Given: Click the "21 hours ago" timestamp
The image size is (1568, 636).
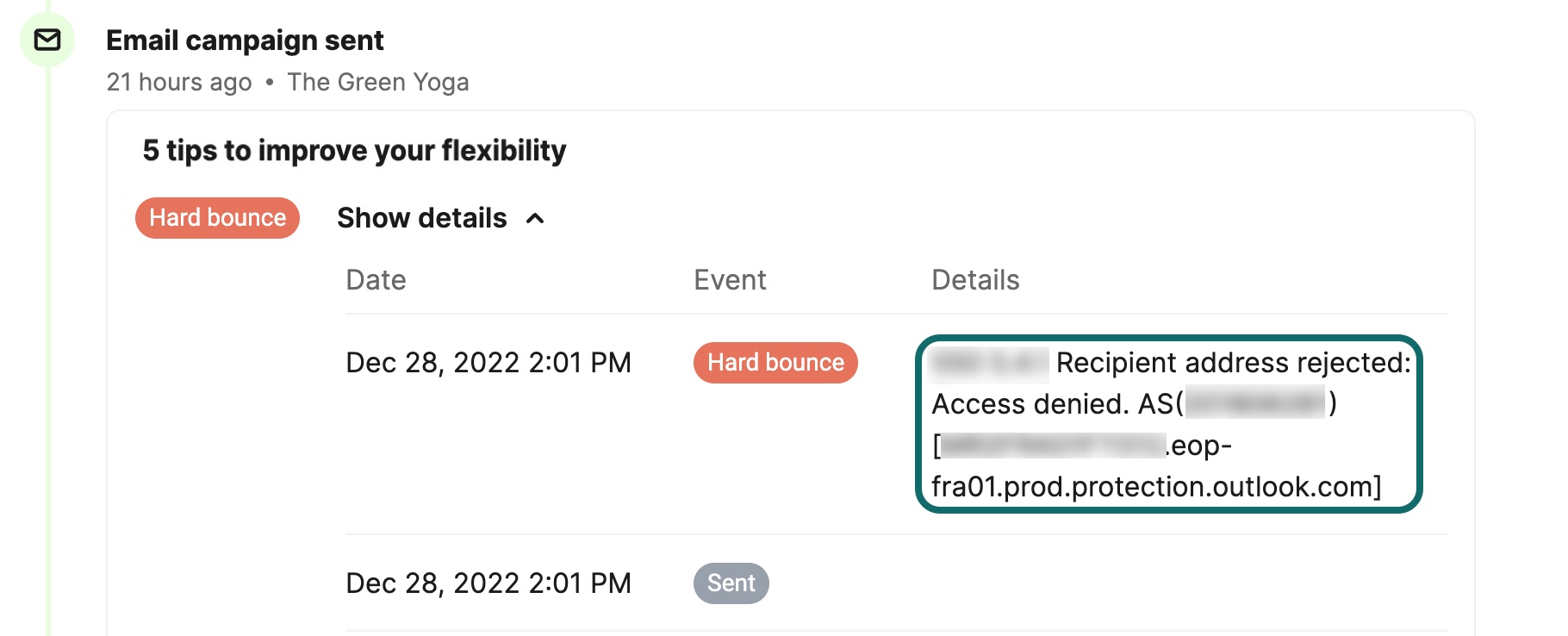Looking at the screenshot, I should pyautogui.click(x=179, y=82).
